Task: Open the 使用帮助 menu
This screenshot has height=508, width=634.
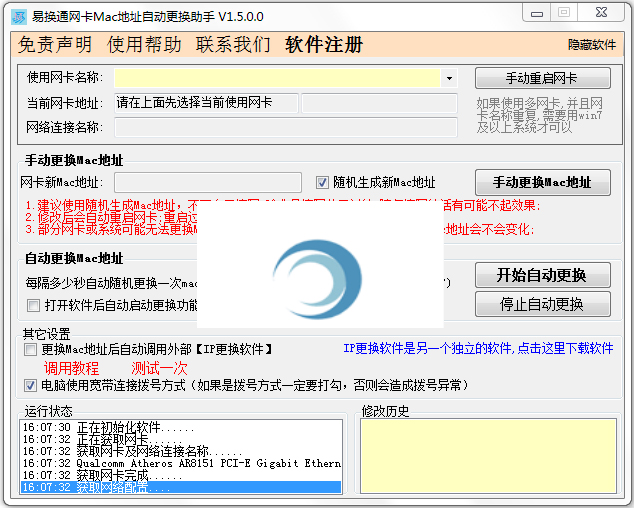Action: click(144, 44)
